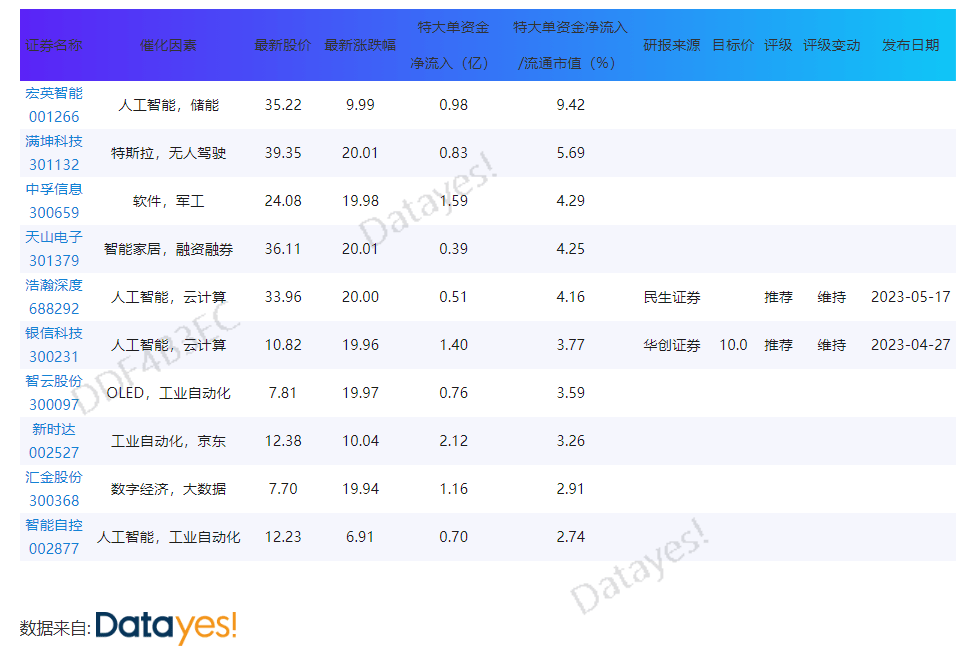The image size is (975, 667).
Task: Open the 汇金股份 300368 stock link
Action: click(54, 489)
